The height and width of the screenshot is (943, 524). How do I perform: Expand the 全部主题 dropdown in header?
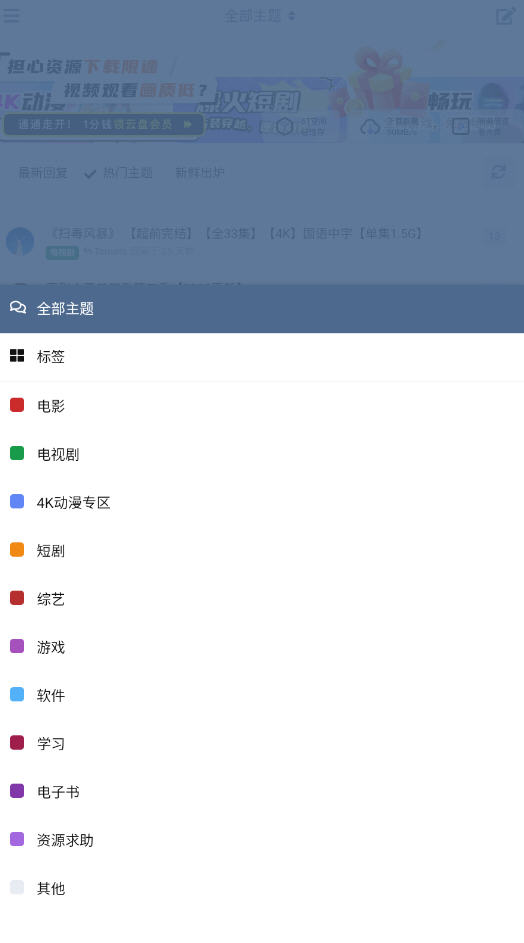coord(260,16)
